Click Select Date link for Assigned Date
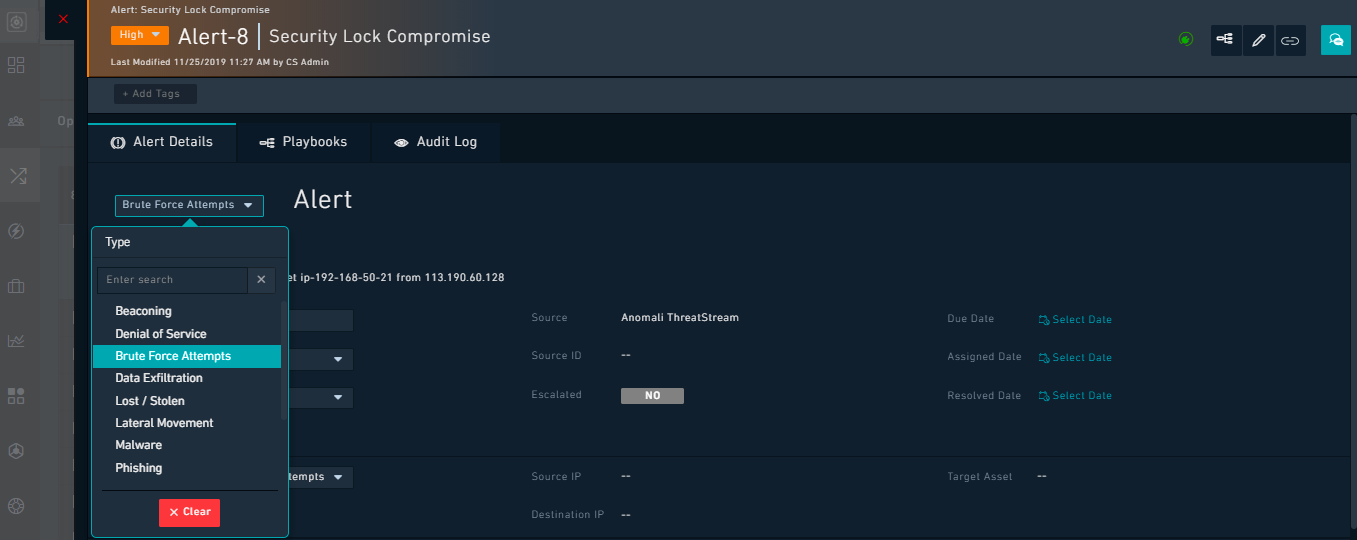The height and width of the screenshot is (540, 1357). [x=1082, y=358]
